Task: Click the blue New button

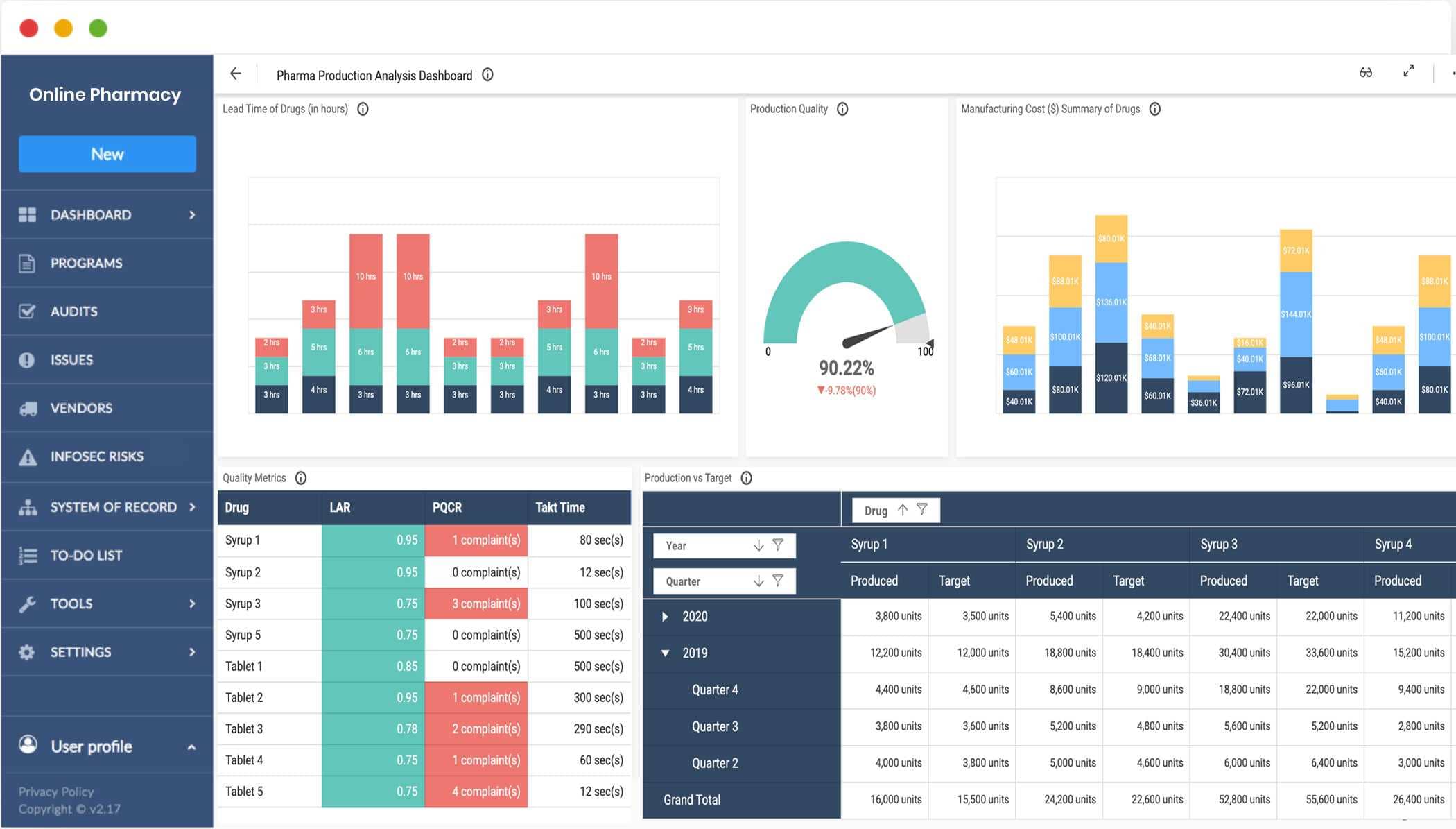Action: pos(107,154)
